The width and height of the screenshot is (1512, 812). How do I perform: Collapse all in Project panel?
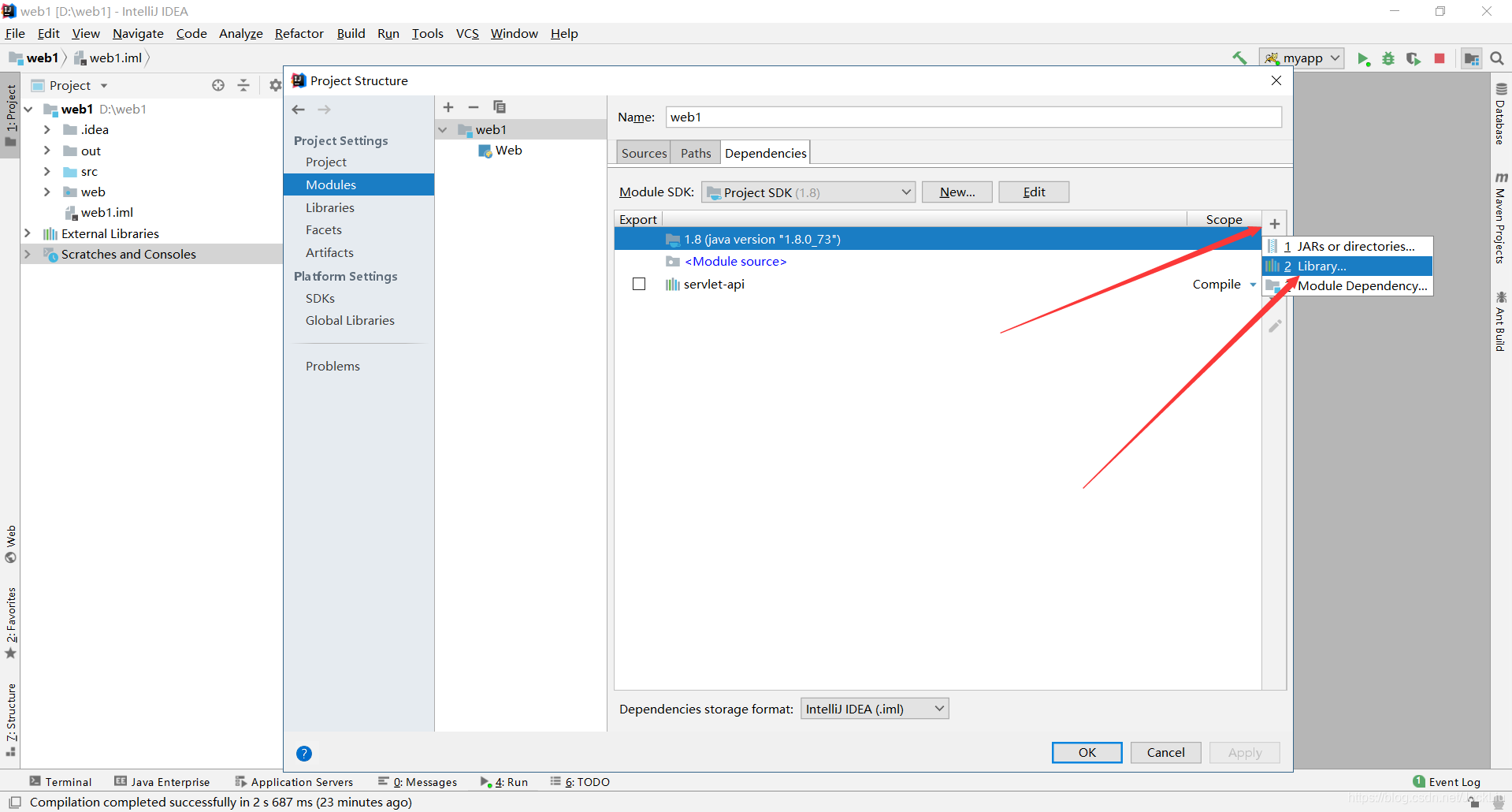click(x=243, y=85)
